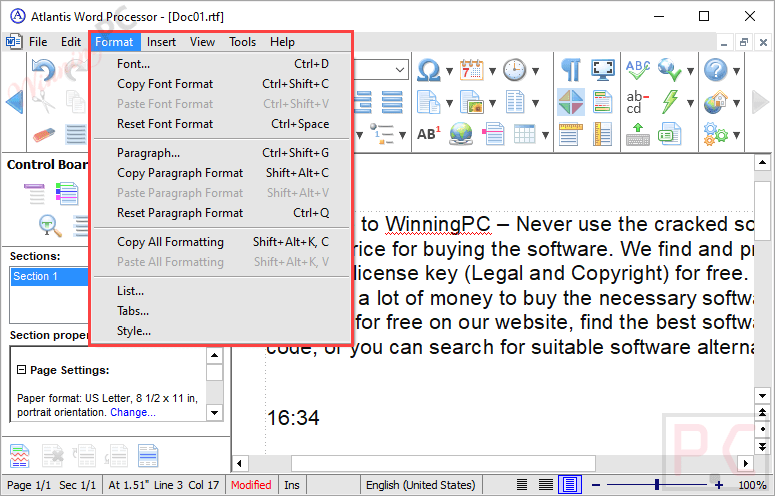Open dropdown arrow next to gears icon
Viewport: 775px width, 496px height.
click(736, 135)
